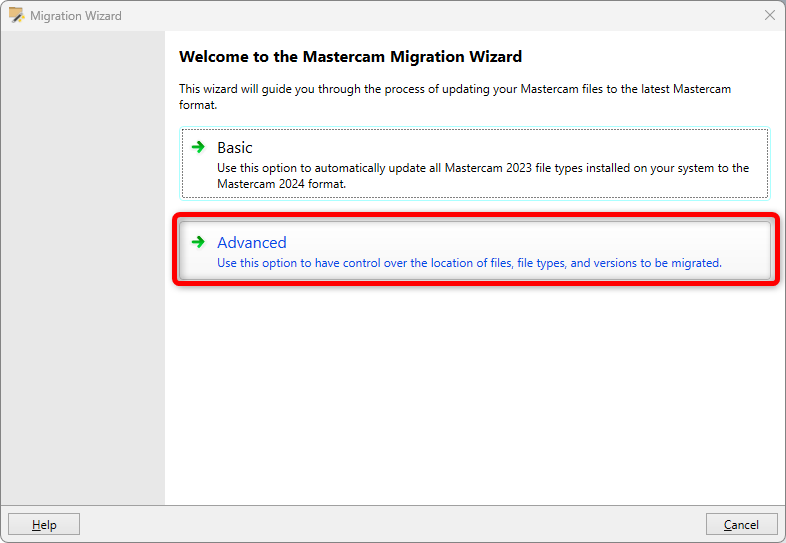Cancel the Migration Wizard

[741, 524]
